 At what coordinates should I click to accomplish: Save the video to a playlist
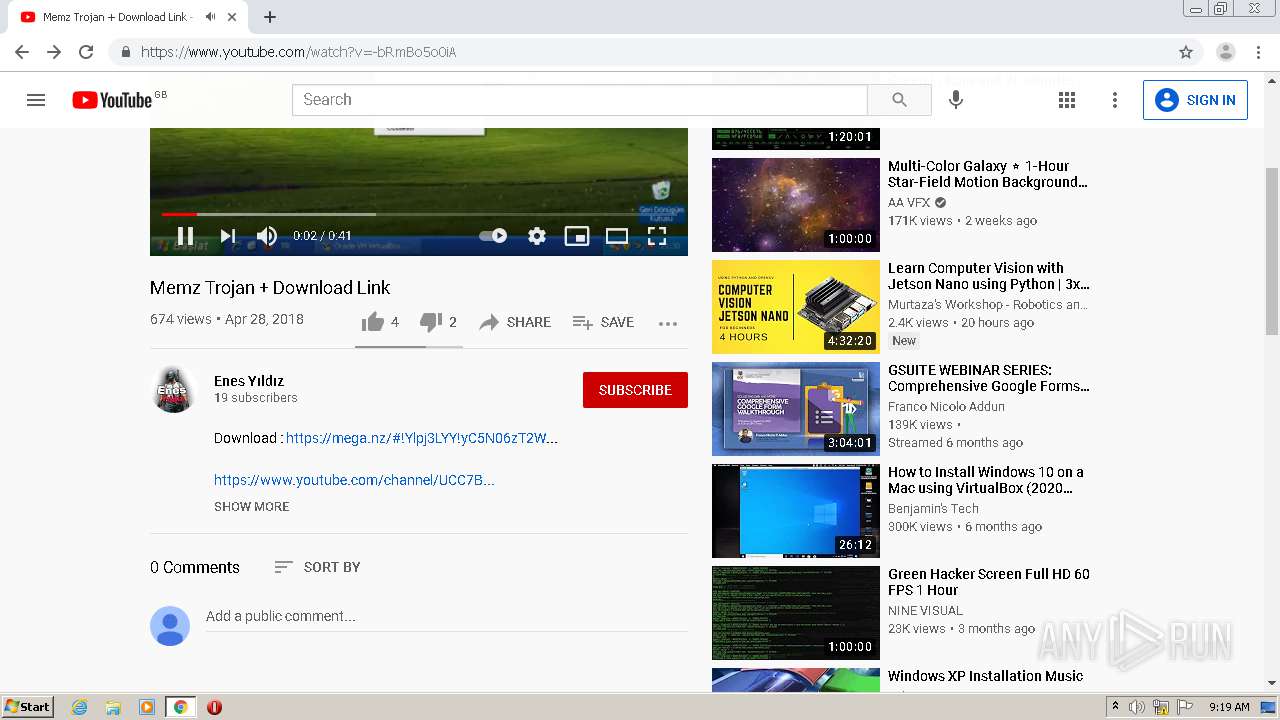coord(603,322)
